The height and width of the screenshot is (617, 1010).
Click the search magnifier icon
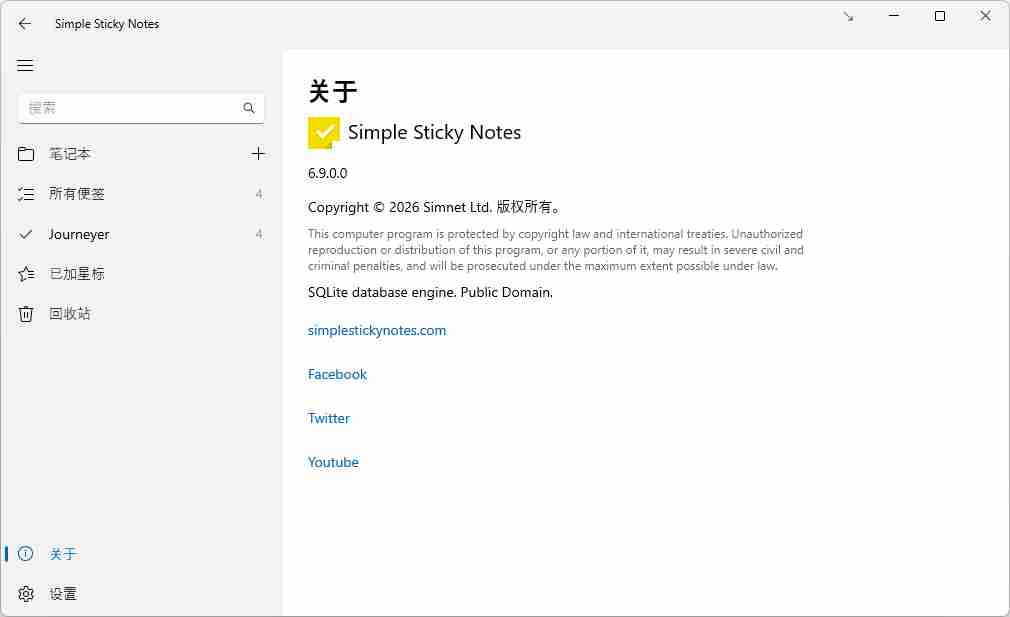pyautogui.click(x=249, y=107)
